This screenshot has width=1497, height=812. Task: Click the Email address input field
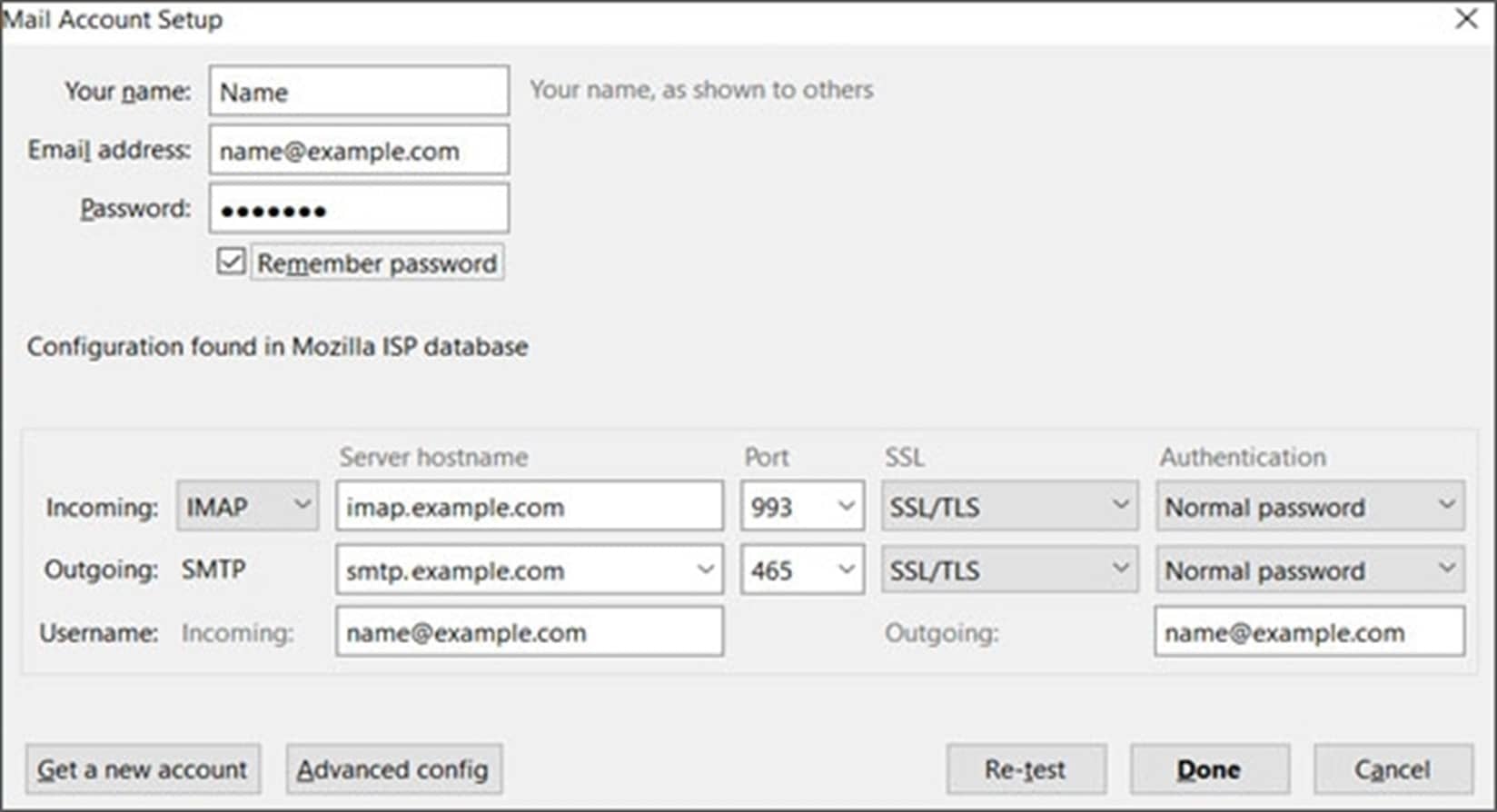(x=359, y=150)
